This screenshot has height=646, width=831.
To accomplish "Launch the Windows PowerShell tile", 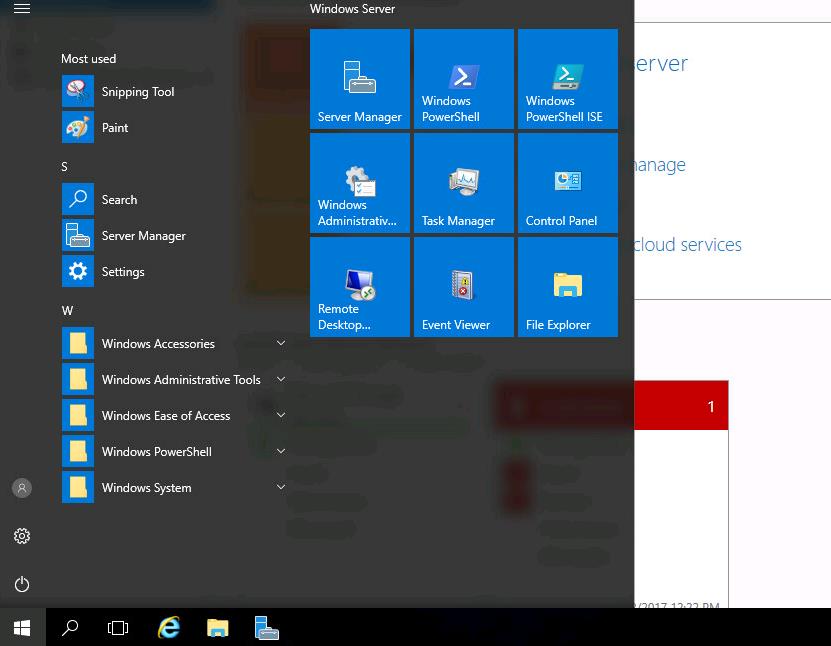I will click(x=464, y=79).
